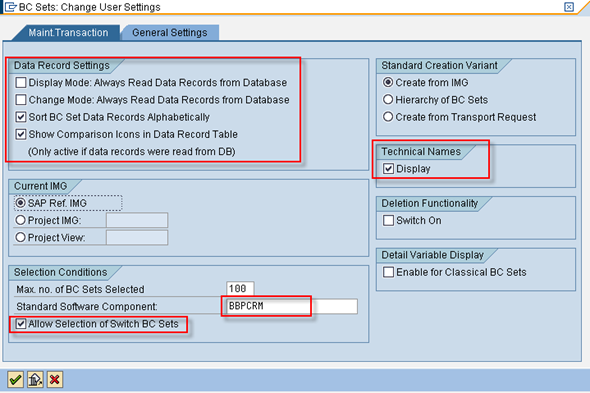590x393 pixels.
Task: Uncheck Sort BC Set Data Records Alphabetically
Action: pyautogui.click(x=21, y=117)
